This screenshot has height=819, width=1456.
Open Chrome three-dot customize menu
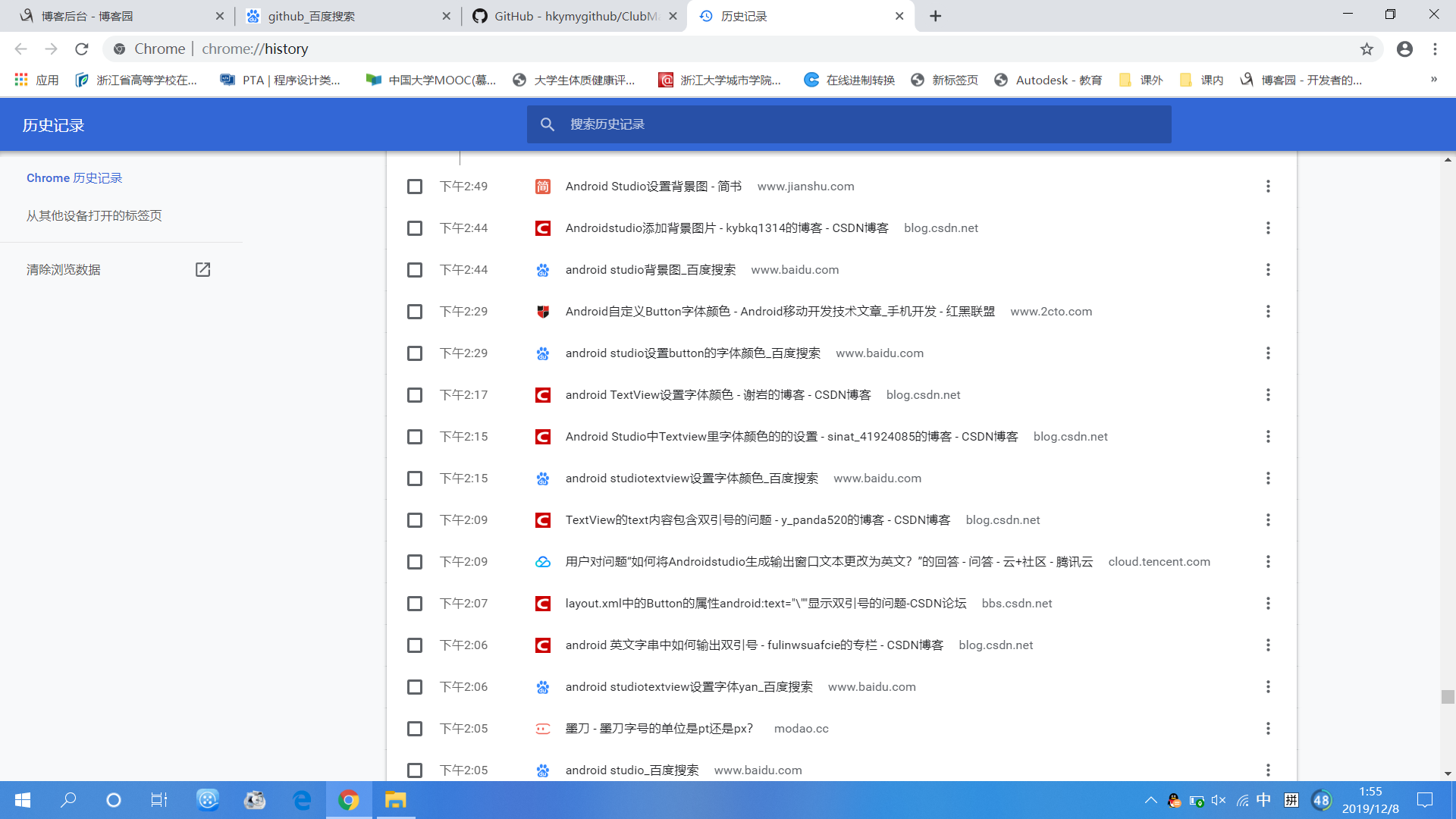click(x=1435, y=49)
